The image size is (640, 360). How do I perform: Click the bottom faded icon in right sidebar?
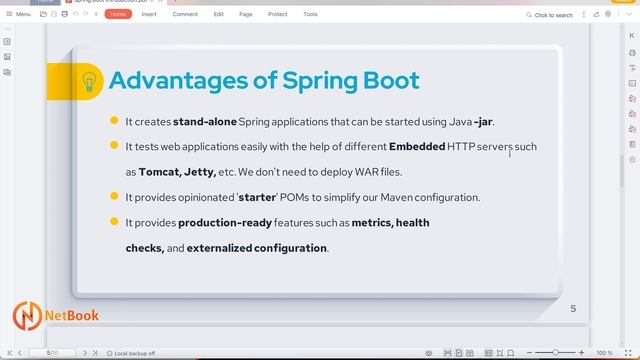pos(632,160)
